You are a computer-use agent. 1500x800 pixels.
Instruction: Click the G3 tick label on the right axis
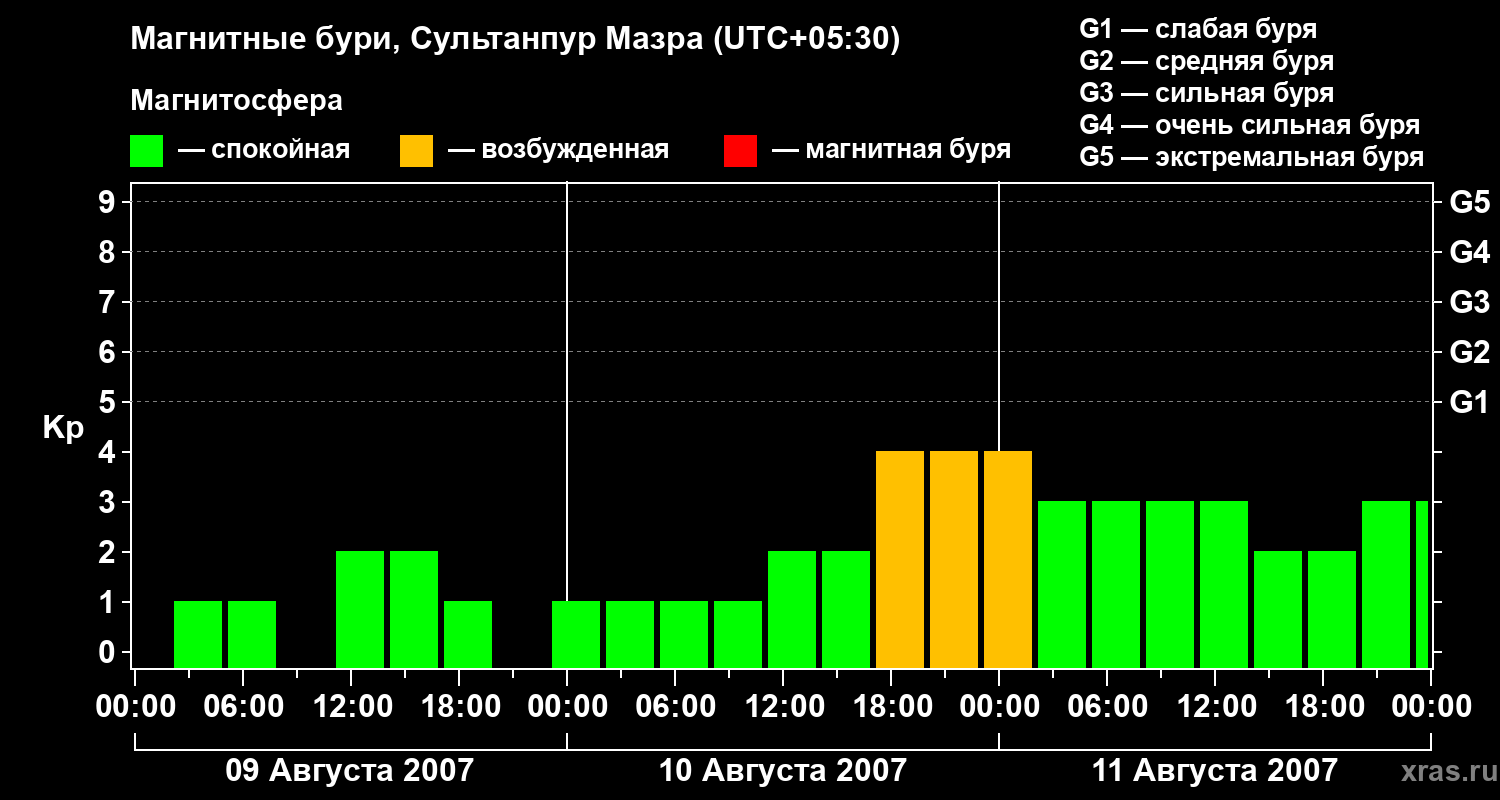point(1469,302)
